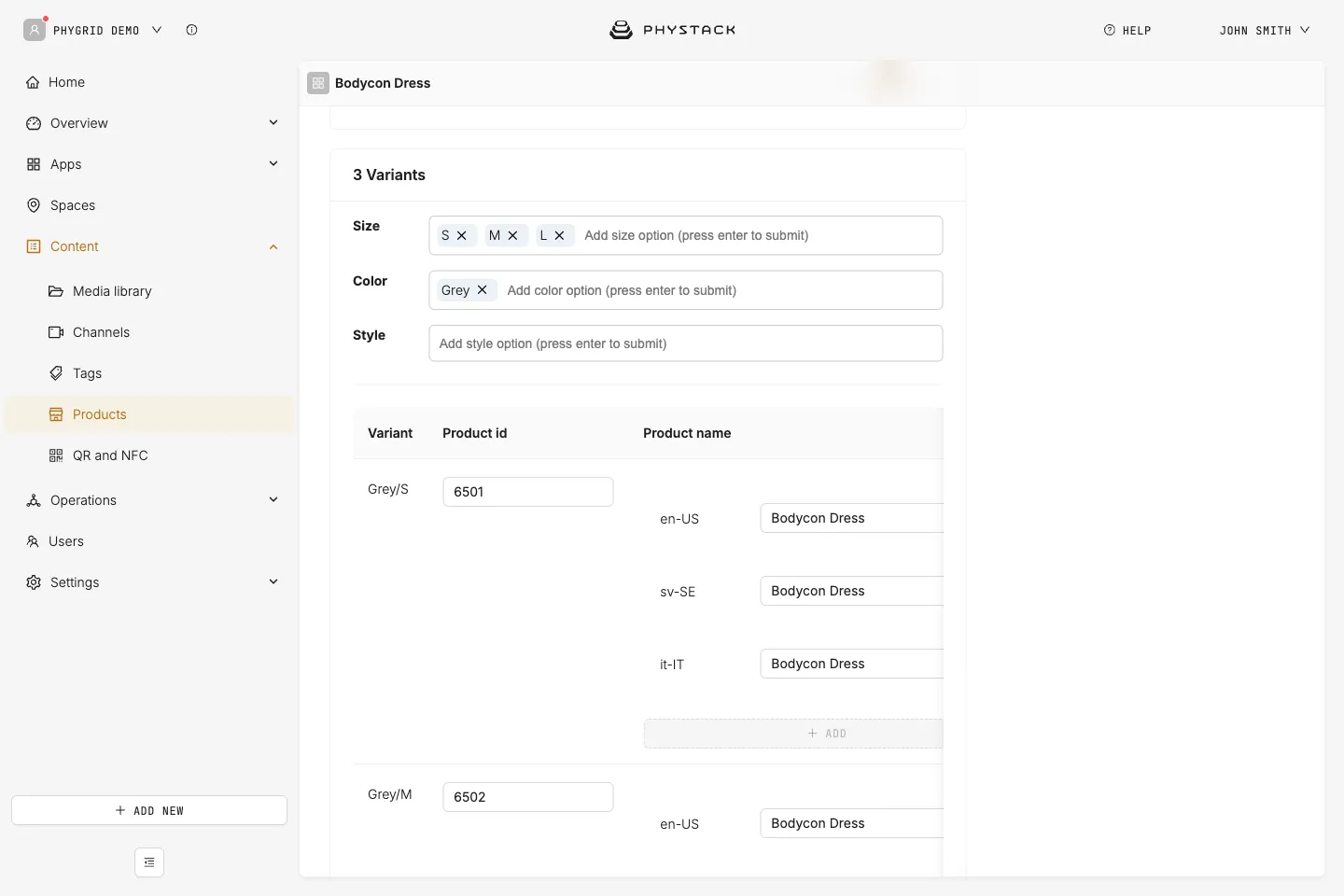
Task: Open the Help link
Action: tap(1127, 30)
